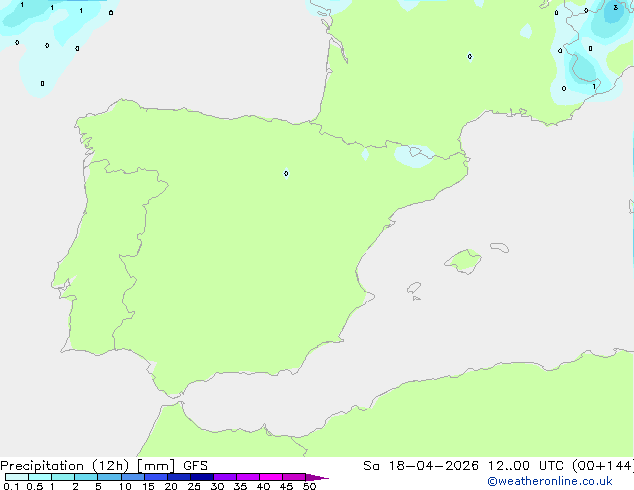634x490 pixels.
Task: Click the above-50 mm legend arrow tip
Action: tap(317, 477)
